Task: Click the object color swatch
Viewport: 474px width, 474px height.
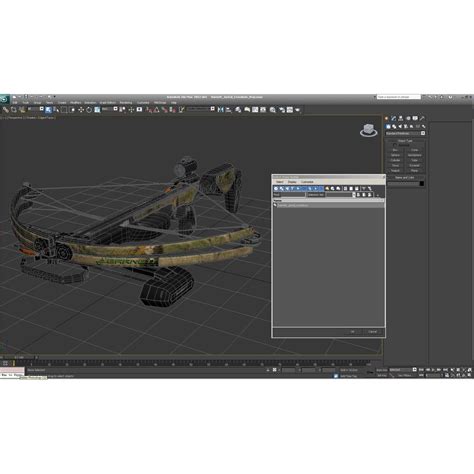Action: [x=422, y=184]
